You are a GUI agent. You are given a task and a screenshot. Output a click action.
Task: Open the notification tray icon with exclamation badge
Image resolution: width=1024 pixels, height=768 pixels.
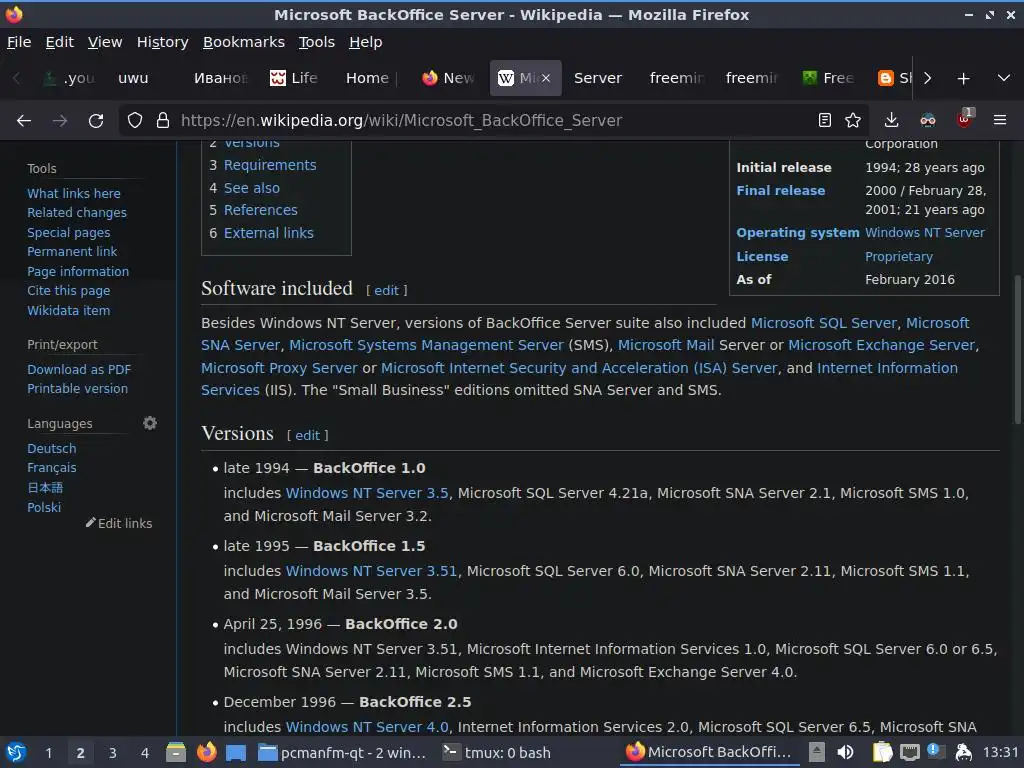coord(936,752)
